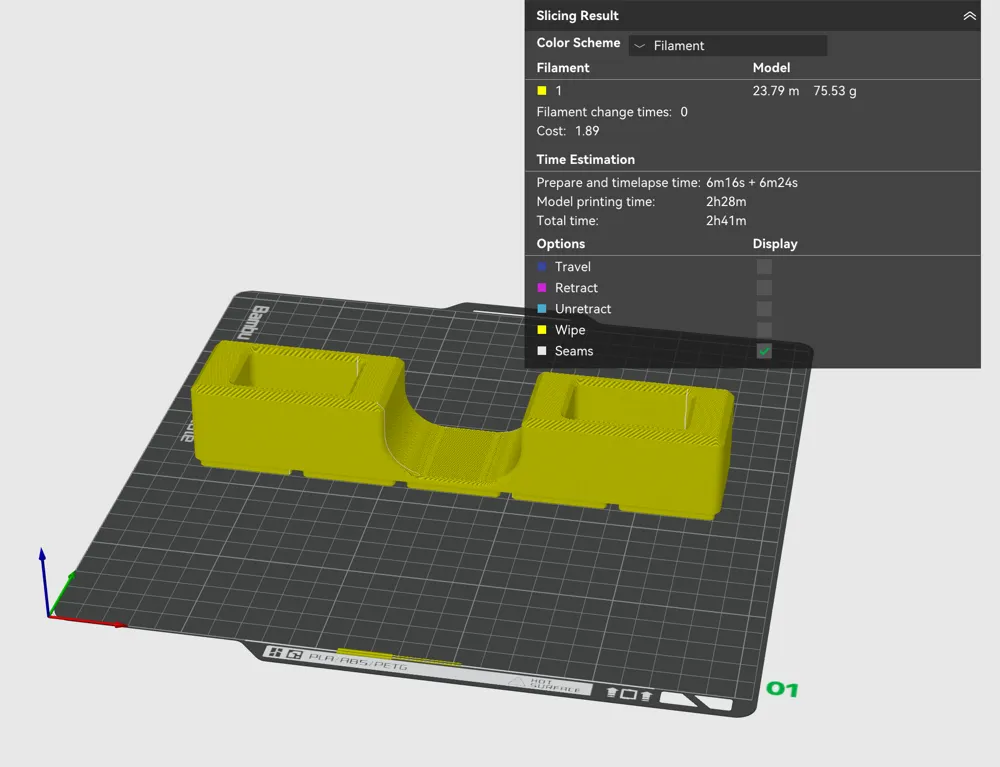Image resolution: width=1000 pixels, height=767 pixels.
Task: Enable the Retract display checkbox
Action: (x=764, y=288)
